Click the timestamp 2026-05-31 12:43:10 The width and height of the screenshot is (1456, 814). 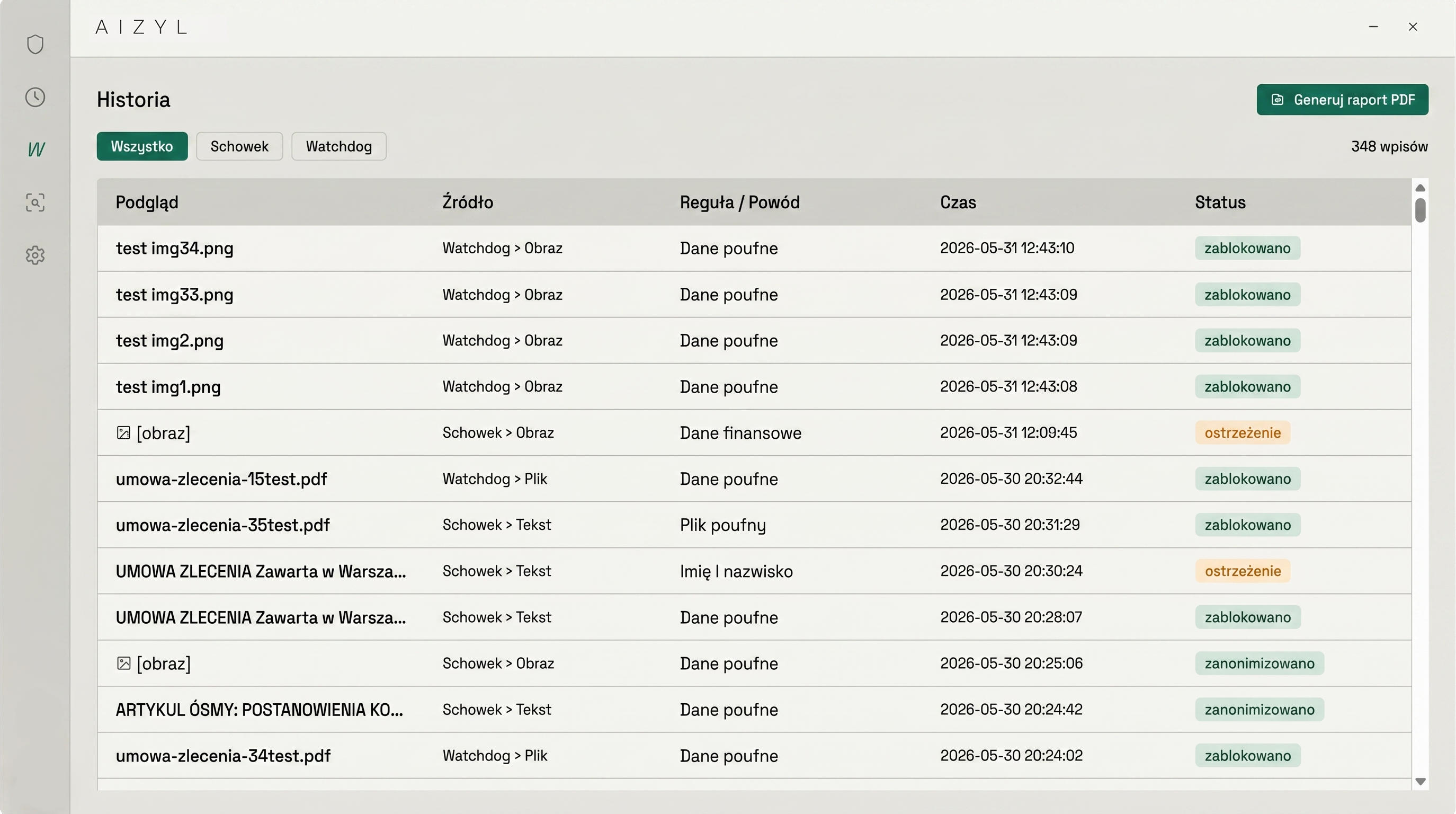(x=1007, y=249)
